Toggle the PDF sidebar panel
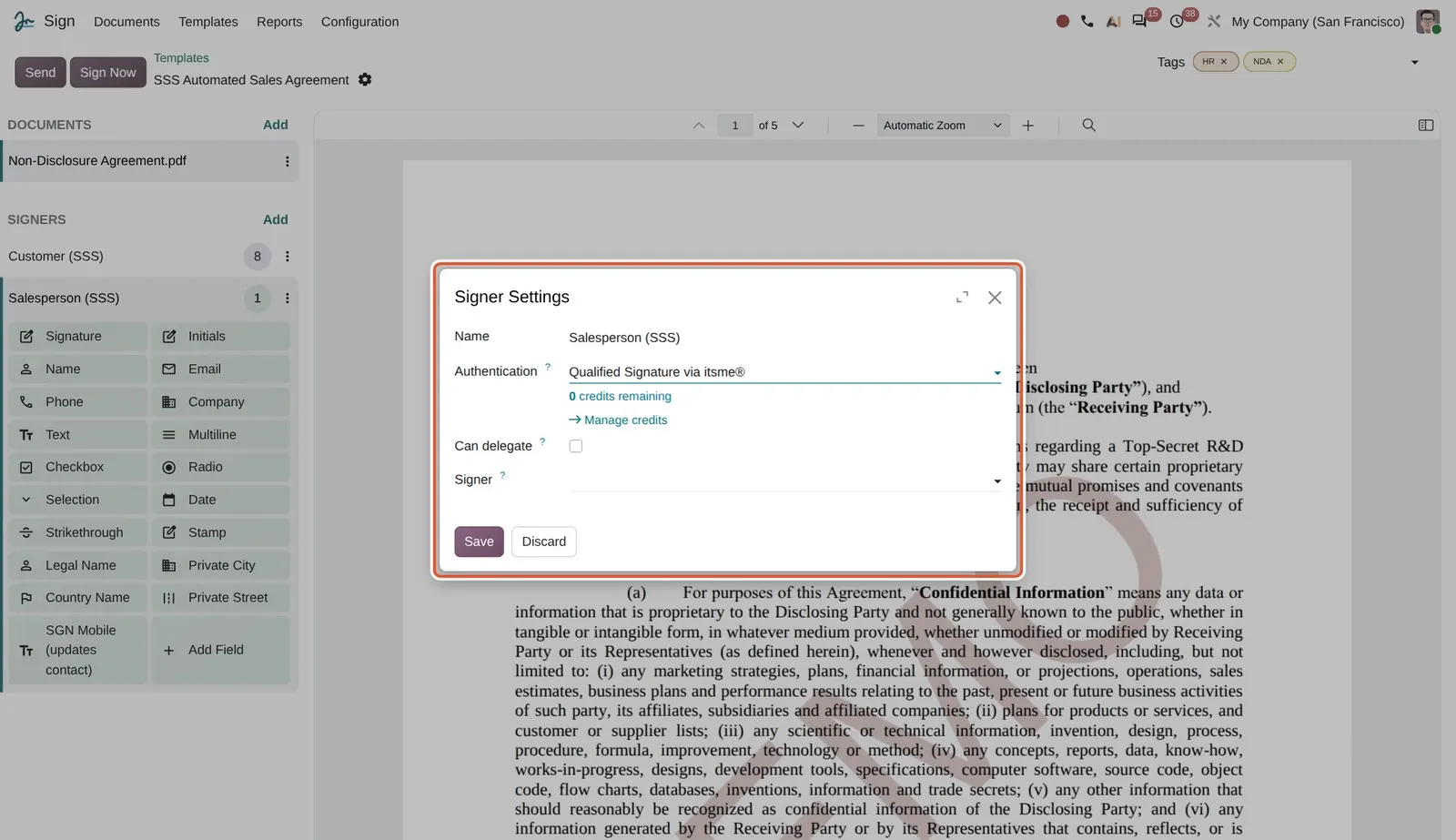 1426,126
